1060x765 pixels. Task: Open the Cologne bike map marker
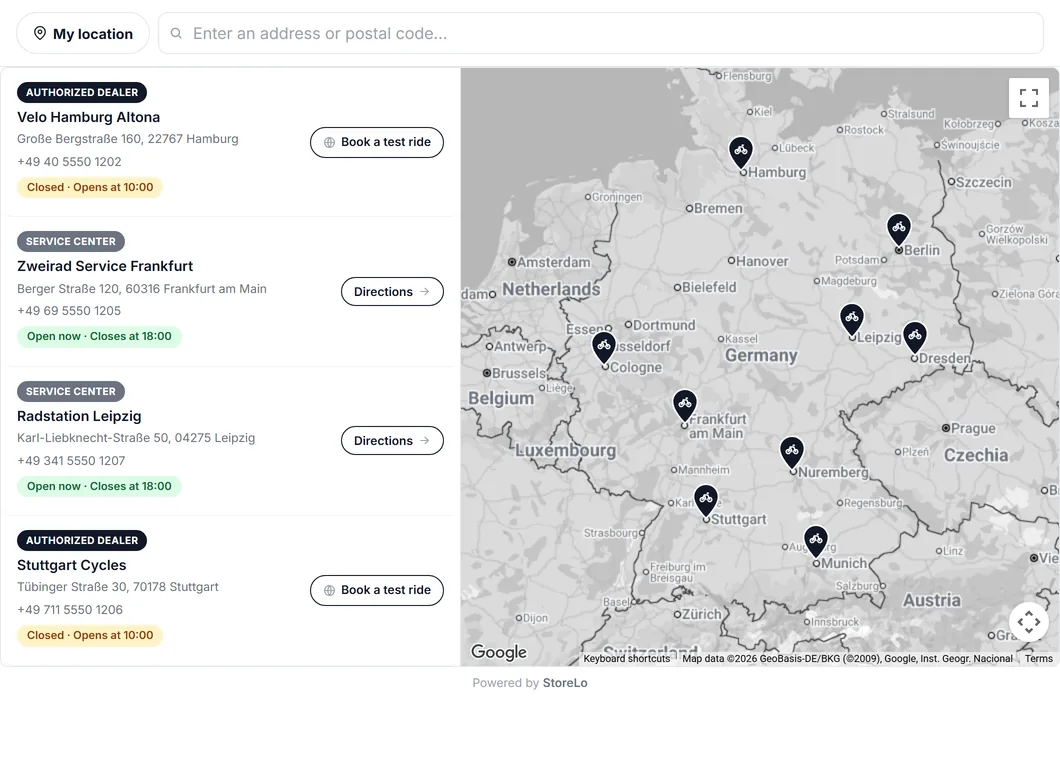(604, 347)
